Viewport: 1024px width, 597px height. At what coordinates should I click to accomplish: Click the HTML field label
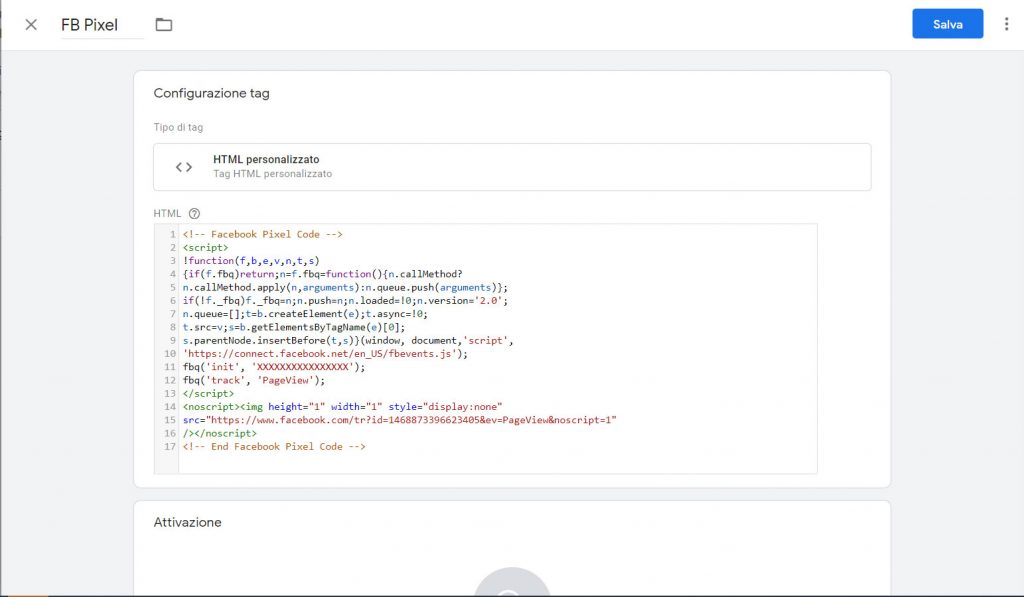pos(167,214)
